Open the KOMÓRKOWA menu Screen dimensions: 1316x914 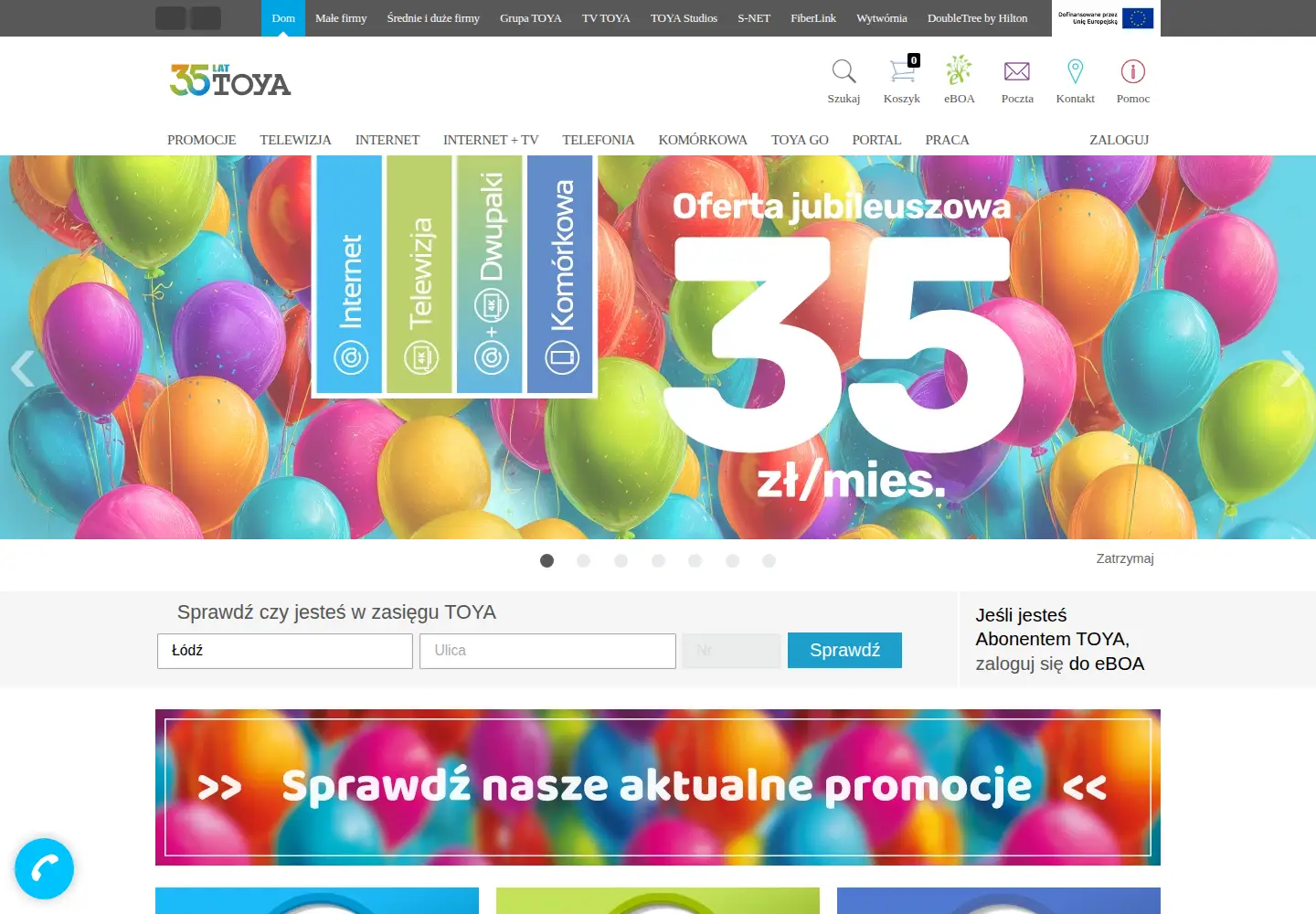click(x=703, y=140)
